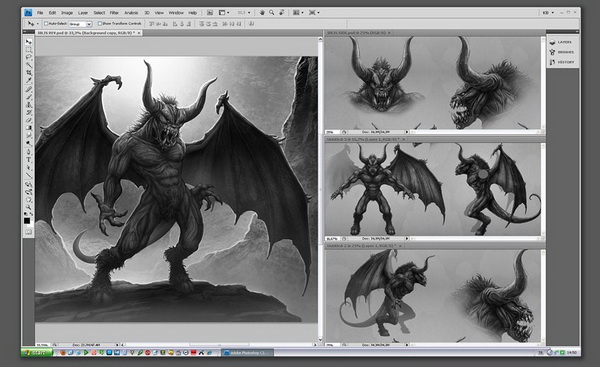
Task: Select the History Brush tool
Action: 28,112
